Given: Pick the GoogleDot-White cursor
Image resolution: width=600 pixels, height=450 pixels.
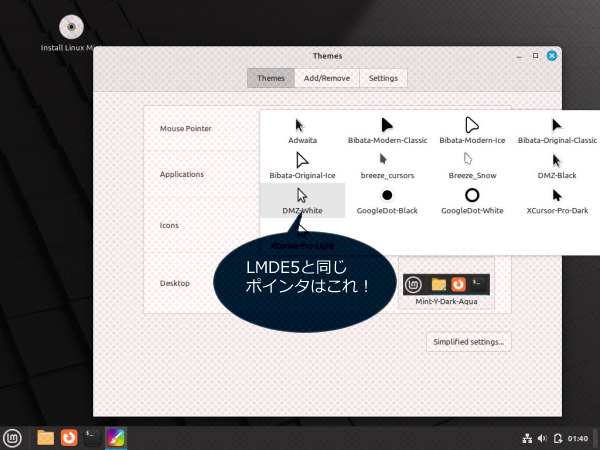Looking at the screenshot, I should (472, 201).
